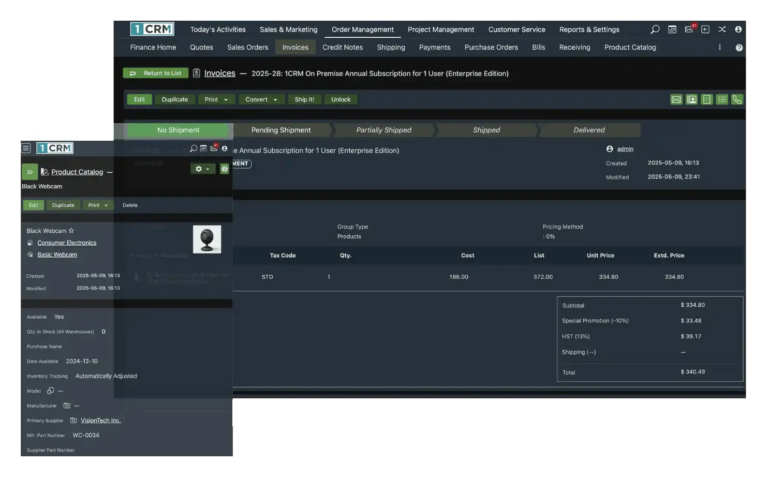Switch to Credit Notes tab
The width and height of the screenshot is (768, 477).
343,48
